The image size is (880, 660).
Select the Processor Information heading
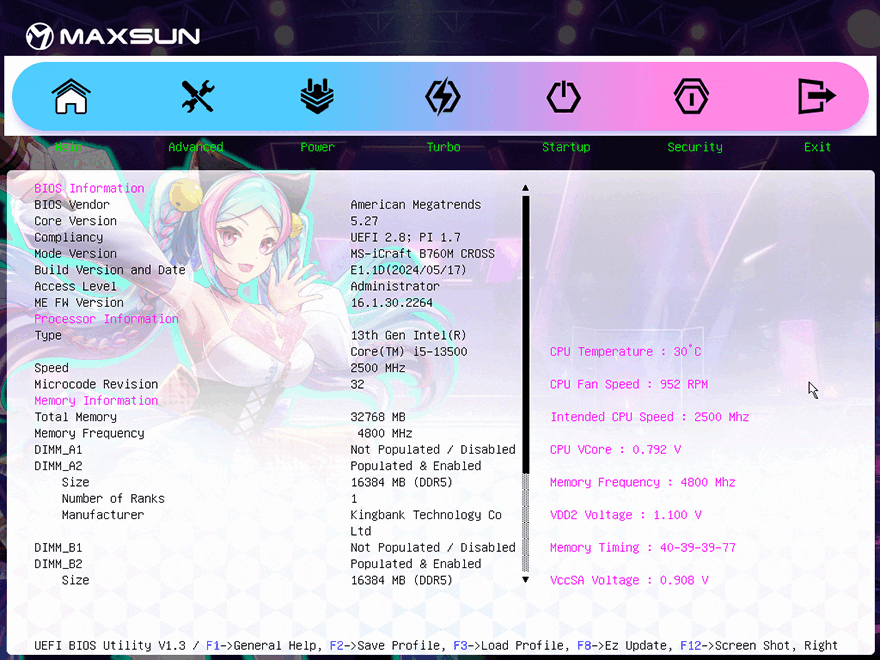(x=106, y=319)
